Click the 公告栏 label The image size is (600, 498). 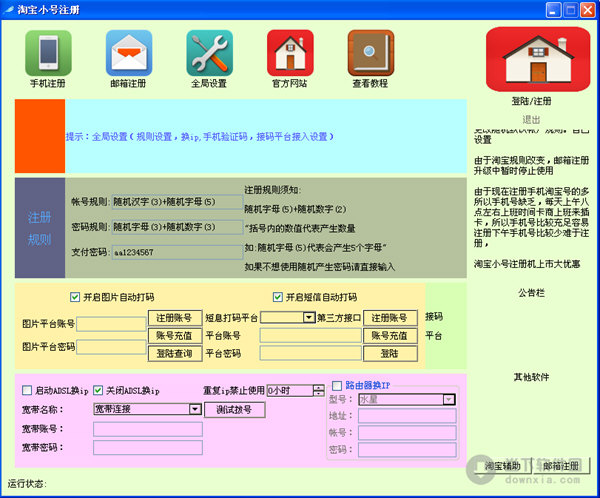click(531, 293)
